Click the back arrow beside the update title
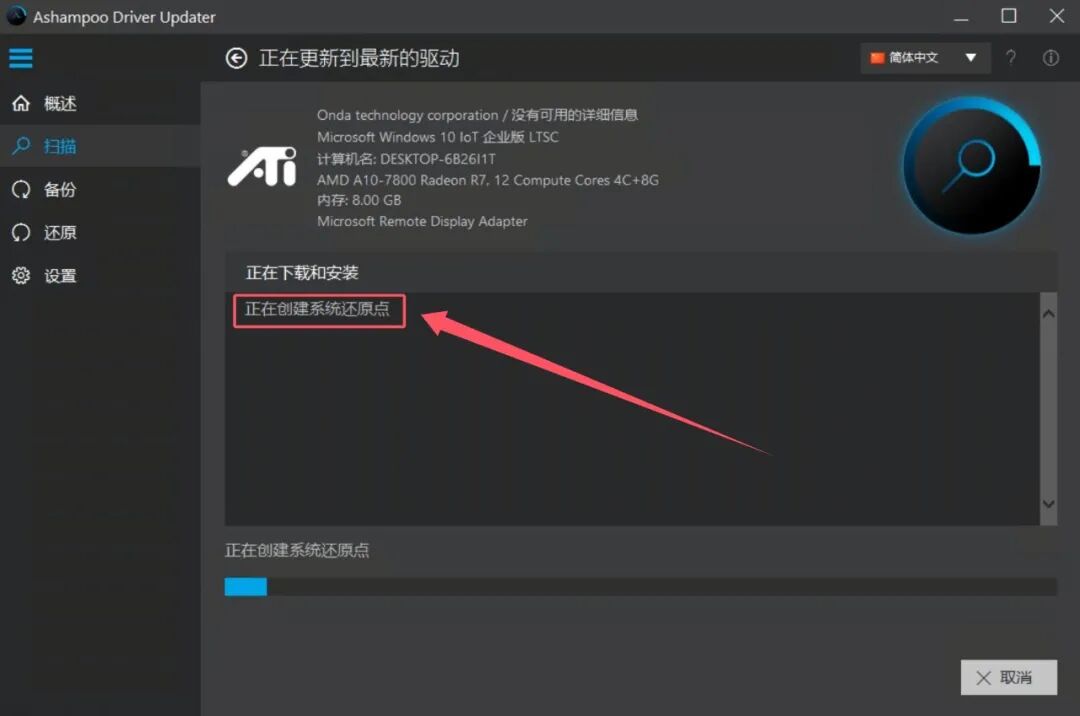Screen dimensions: 1080x716 236,58
